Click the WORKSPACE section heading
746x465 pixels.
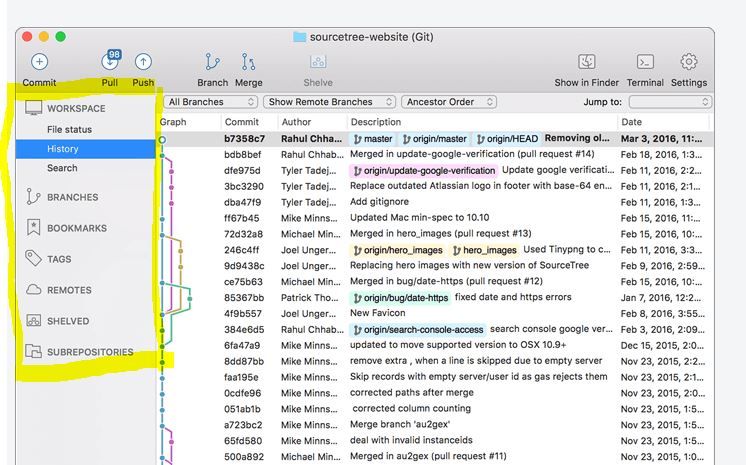[76, 108]
